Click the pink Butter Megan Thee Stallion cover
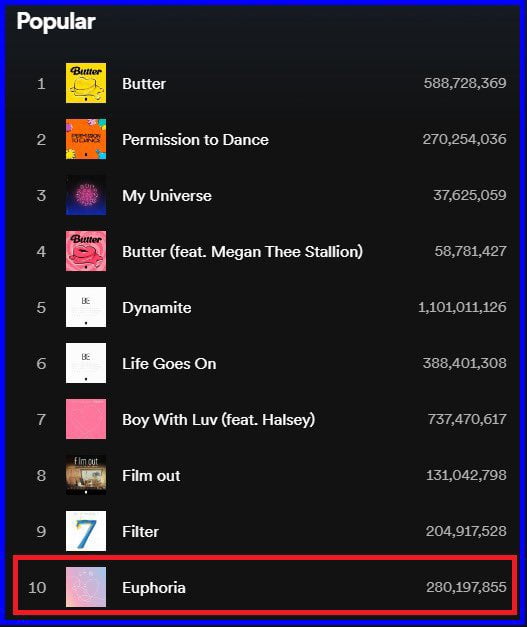The height and width of the screenshot is (627, 527). [x=86, y=251]
